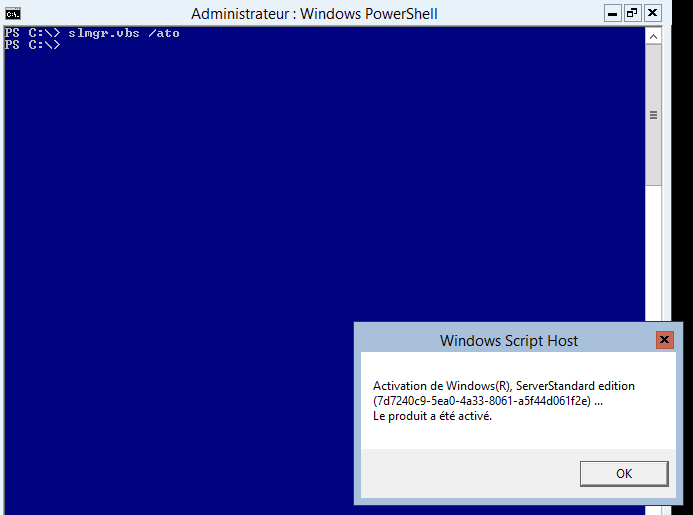This screenshot has width=693, height=515.
Task: Click 'Administrateur : Windows PowerShell' title bar
Action: pyautogui.click(x=314, y=14)
